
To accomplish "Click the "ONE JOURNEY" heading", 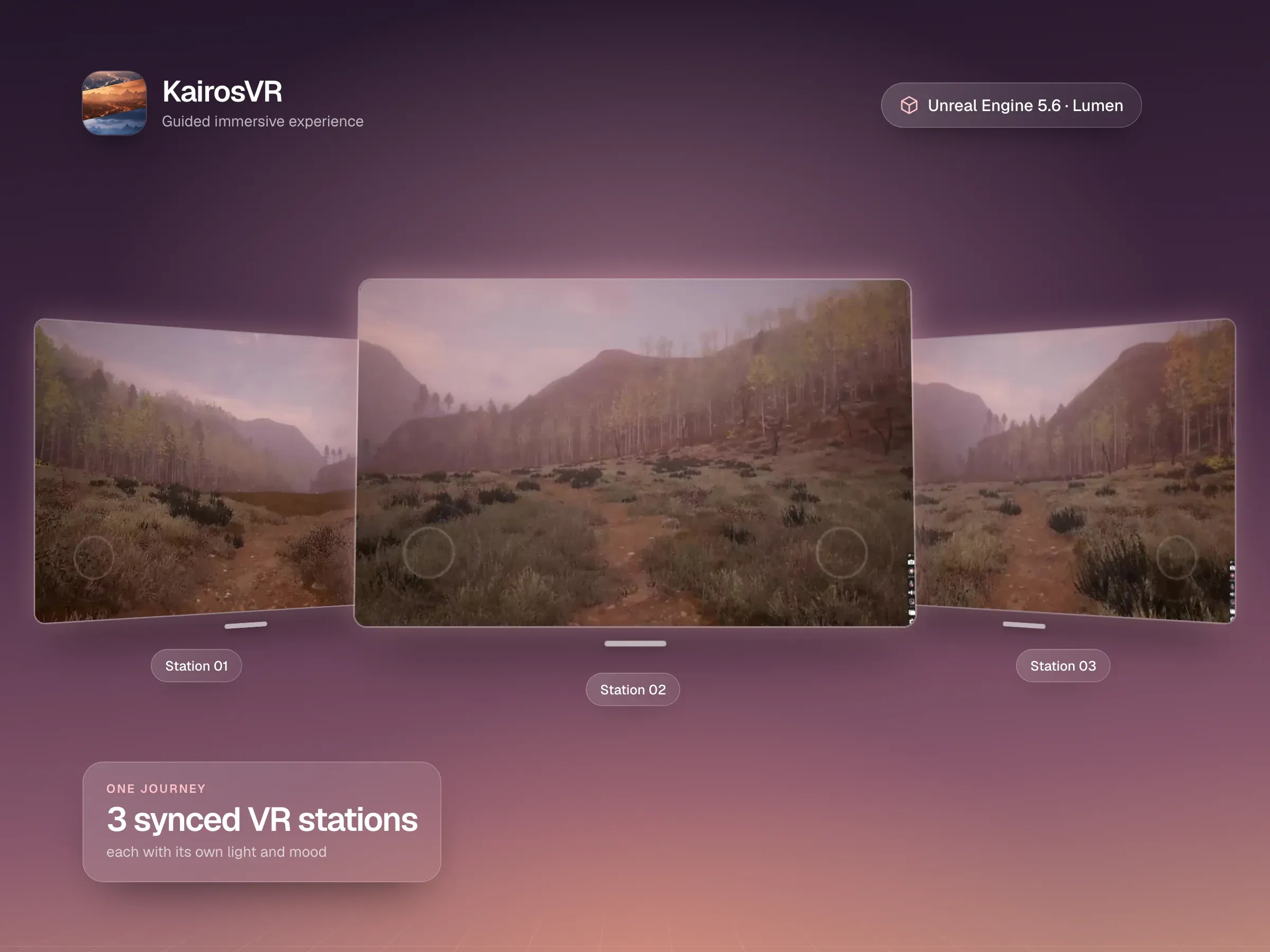I will pos(156,789).
